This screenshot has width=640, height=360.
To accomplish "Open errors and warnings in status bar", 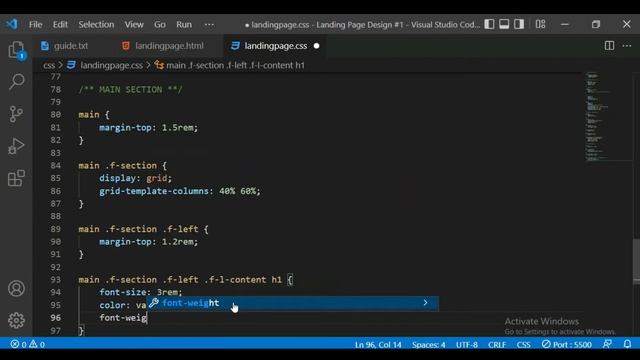I will point(27,344).
